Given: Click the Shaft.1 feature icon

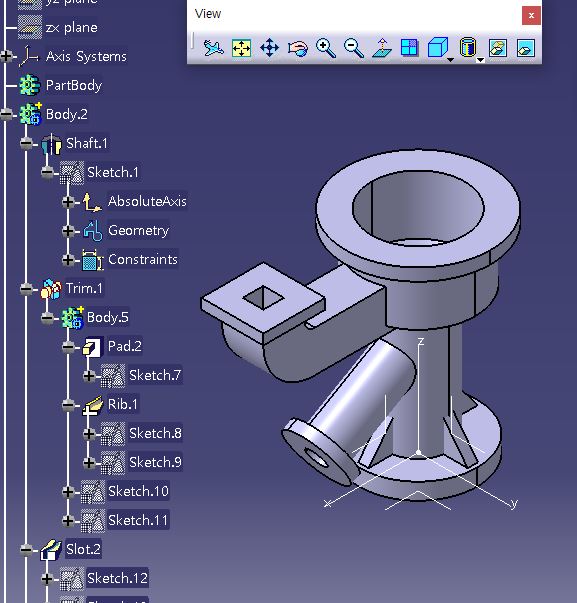Looking at the screenshot, I should pyautogui.click(x=51, y=144).
